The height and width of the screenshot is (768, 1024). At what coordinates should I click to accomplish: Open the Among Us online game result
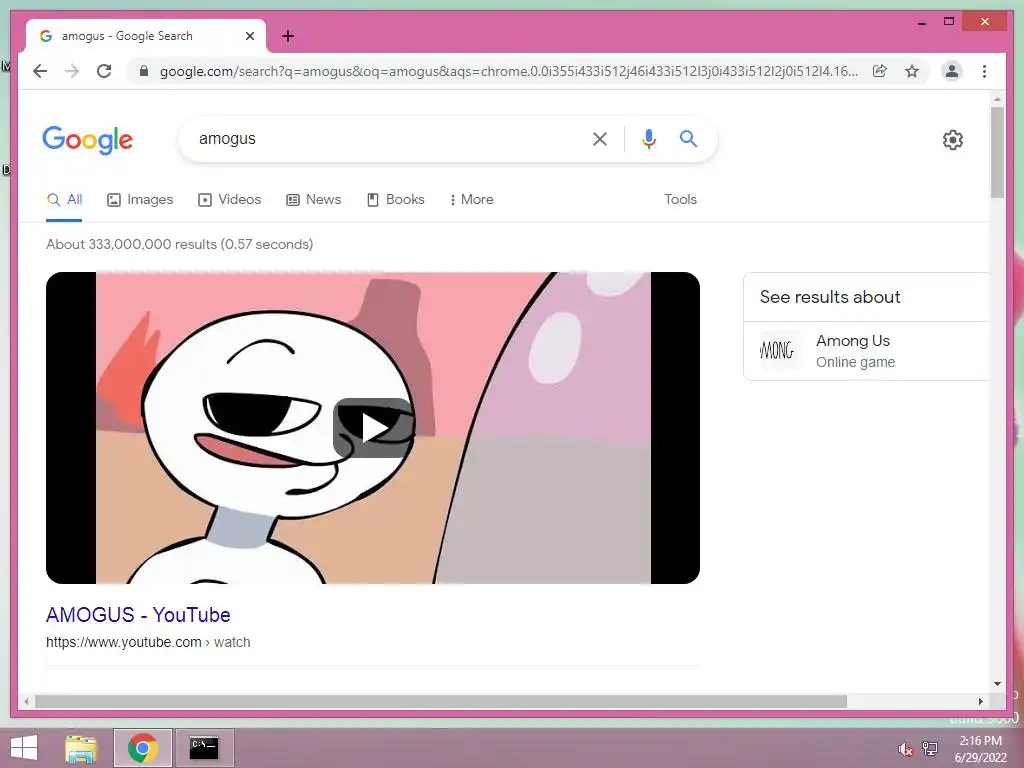pos(867,351)
